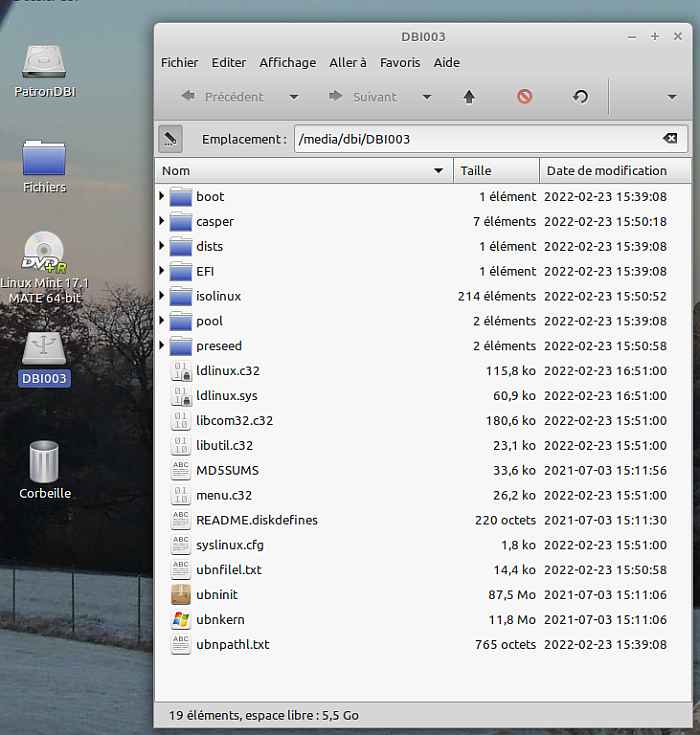
Task: Click the up arrow parent folder icon
Action: coord(469,97)
